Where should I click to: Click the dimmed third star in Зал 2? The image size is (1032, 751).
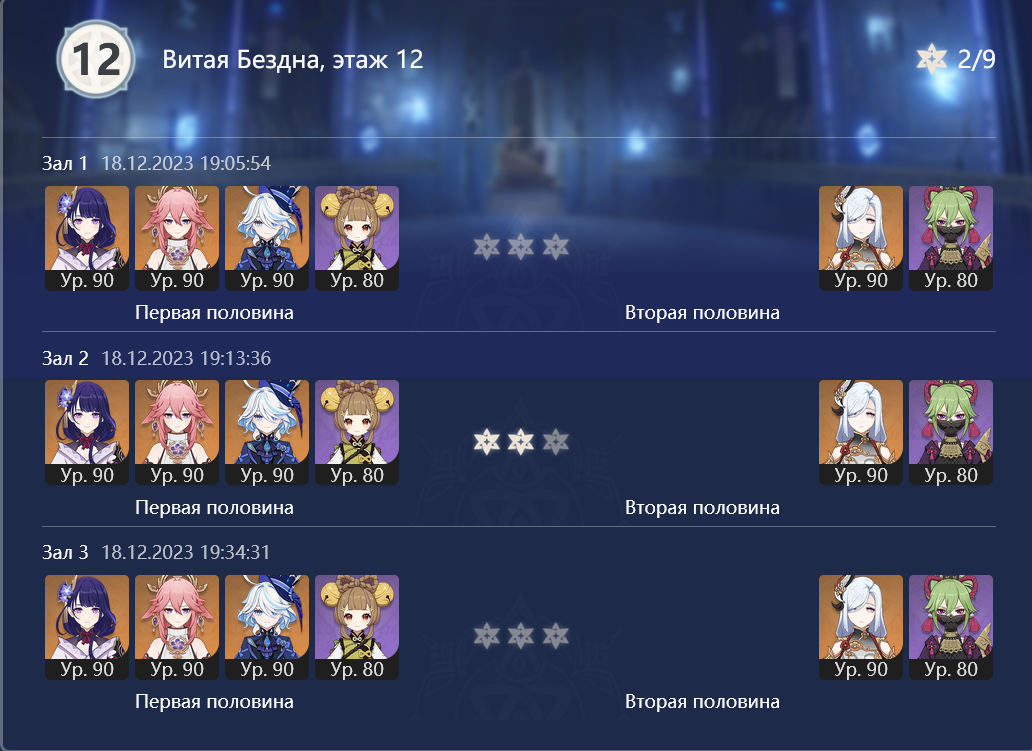tap(555, 441)
